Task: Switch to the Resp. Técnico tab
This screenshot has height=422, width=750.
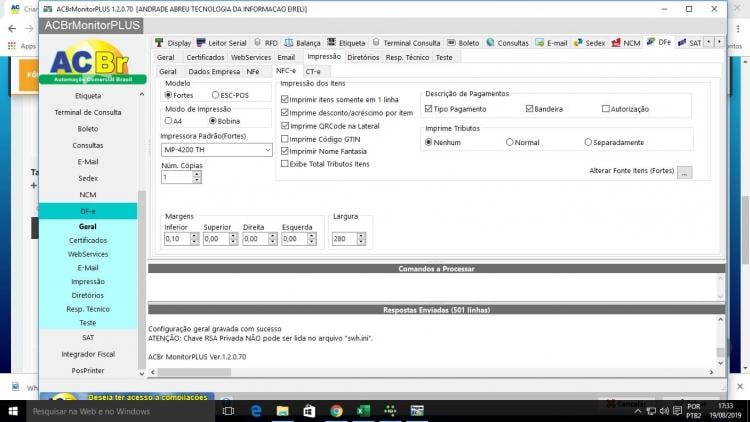Action: click(407, 57)
